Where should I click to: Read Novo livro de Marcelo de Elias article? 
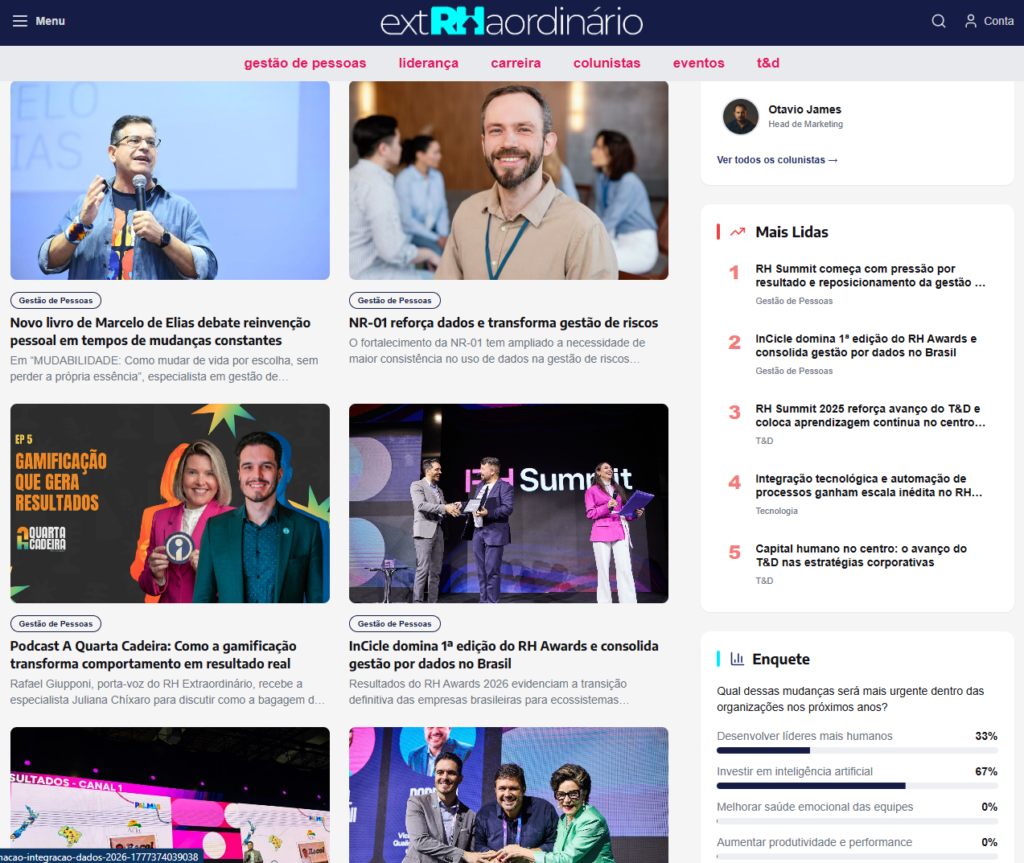click(160, 331)
